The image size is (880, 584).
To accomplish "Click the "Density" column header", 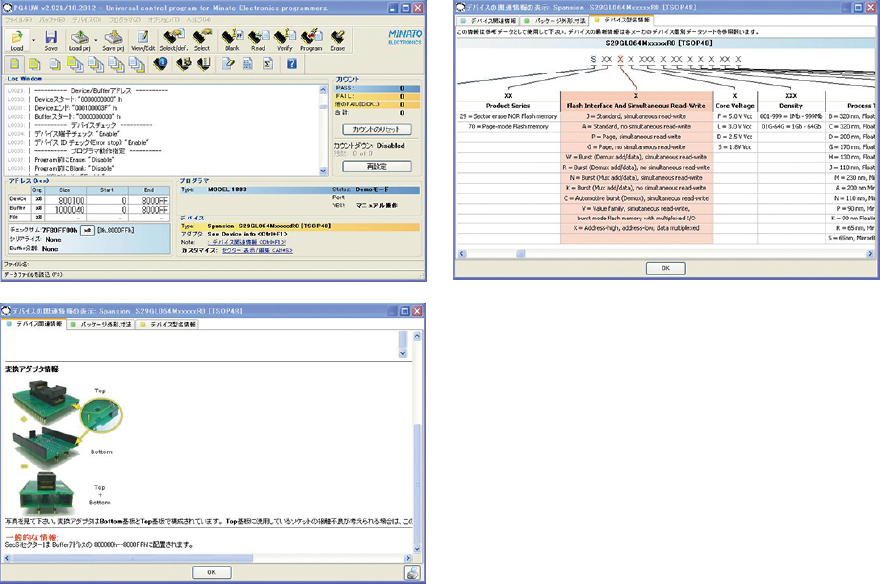I will coord(791,105).
